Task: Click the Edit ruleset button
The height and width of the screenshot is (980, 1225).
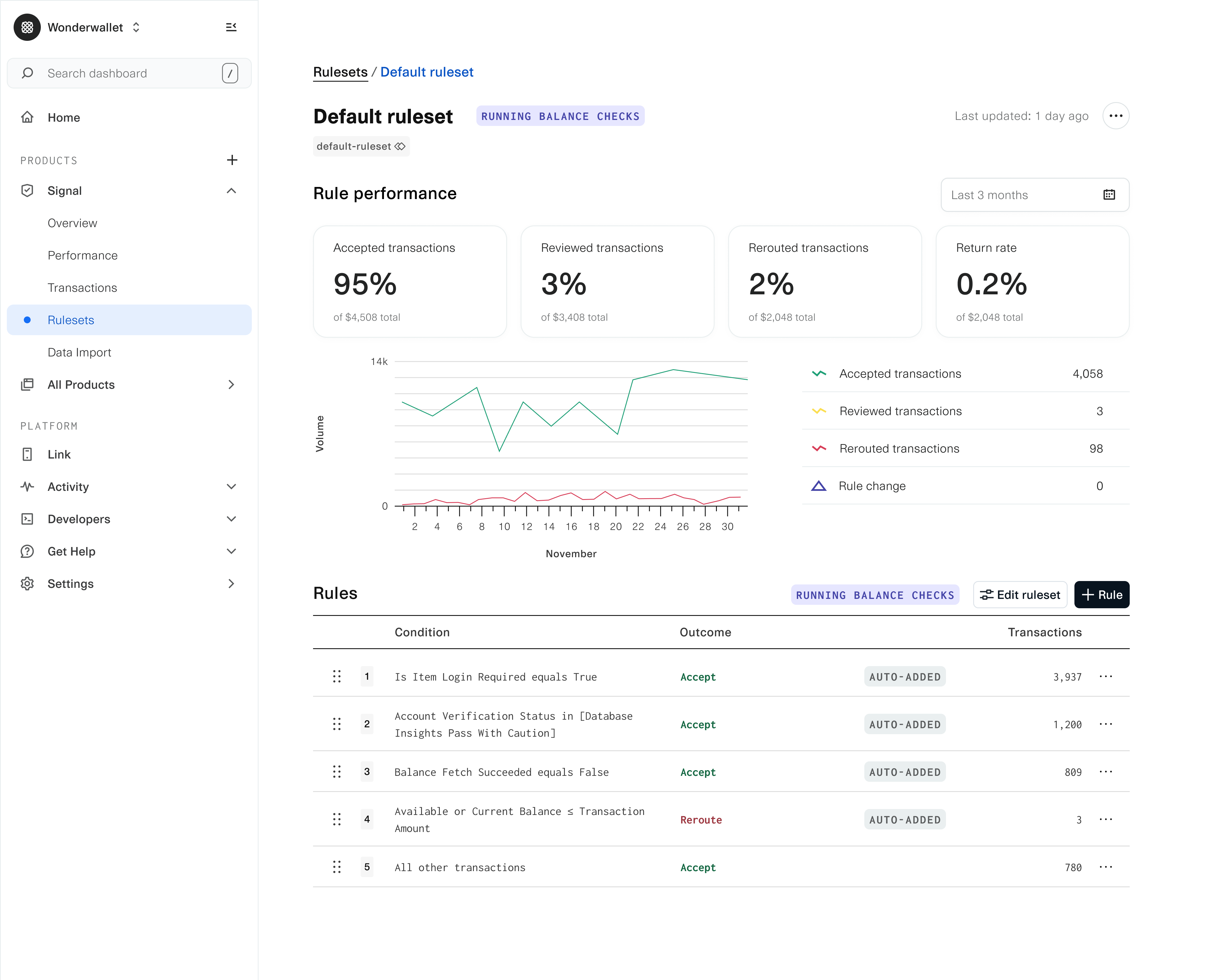Action: coord(1019,595)
